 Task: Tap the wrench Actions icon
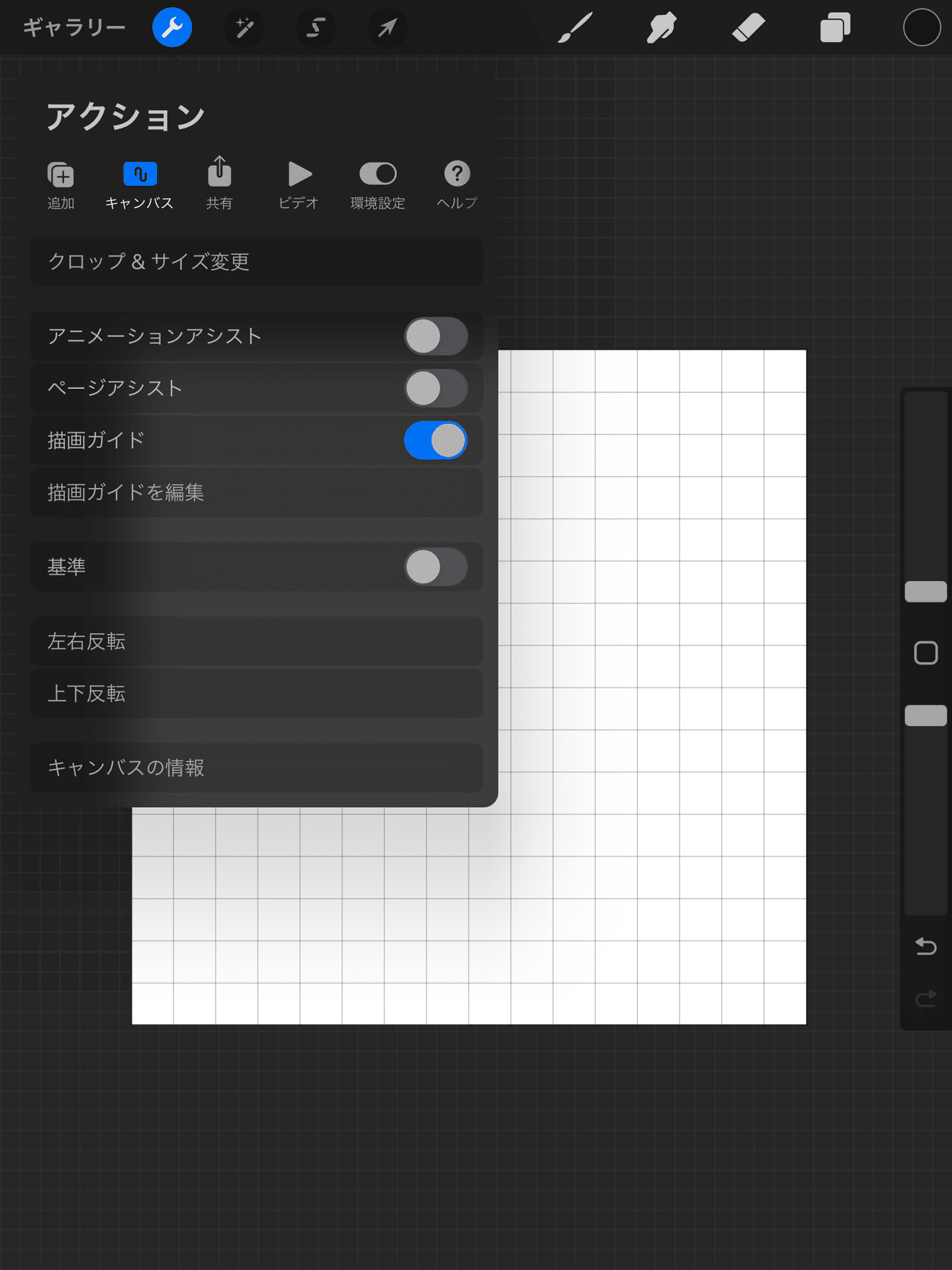pyautogui.click(x=172, y=28)
